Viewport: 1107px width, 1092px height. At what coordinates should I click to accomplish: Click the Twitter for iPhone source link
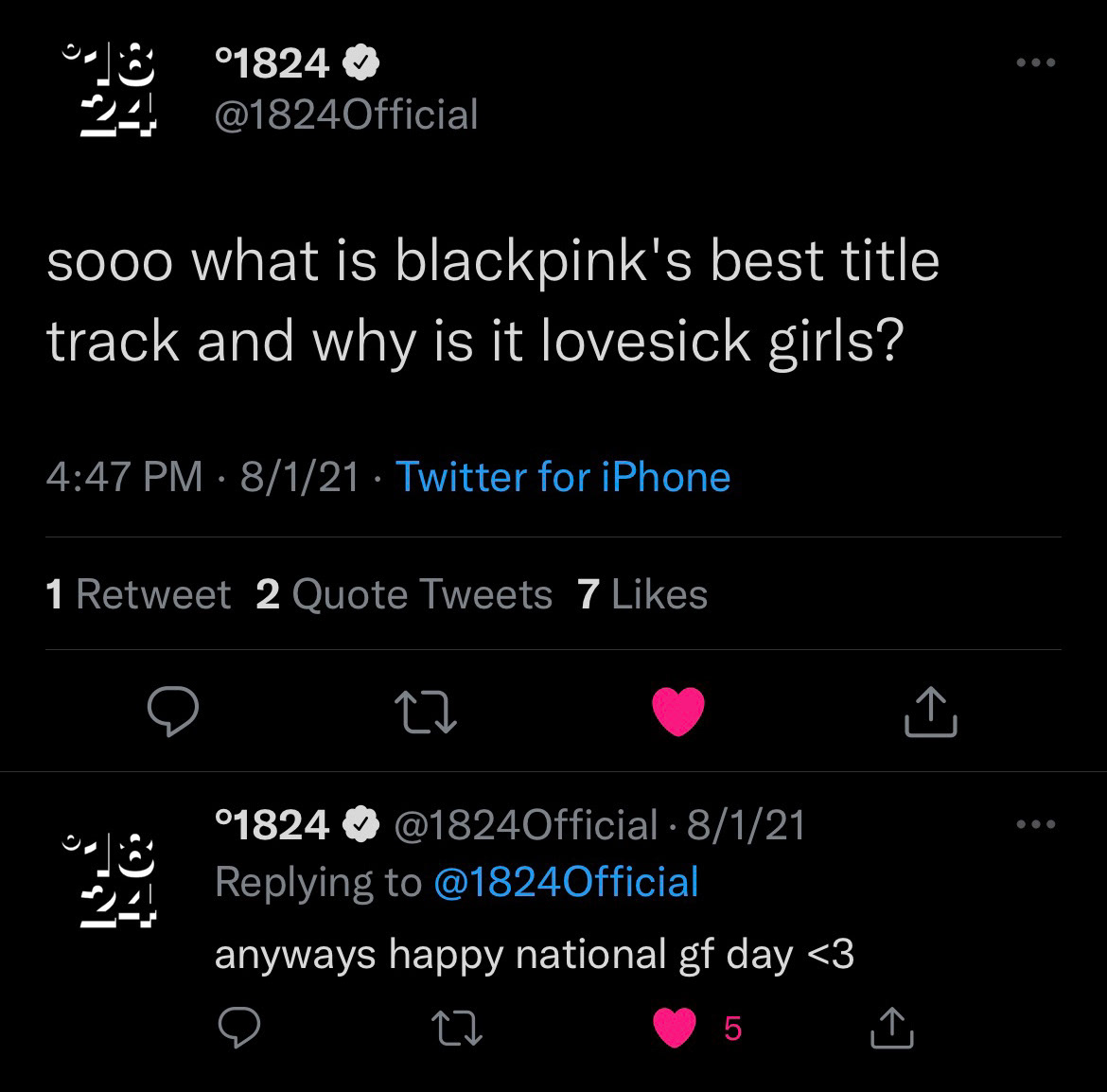(x=562, y=477)
